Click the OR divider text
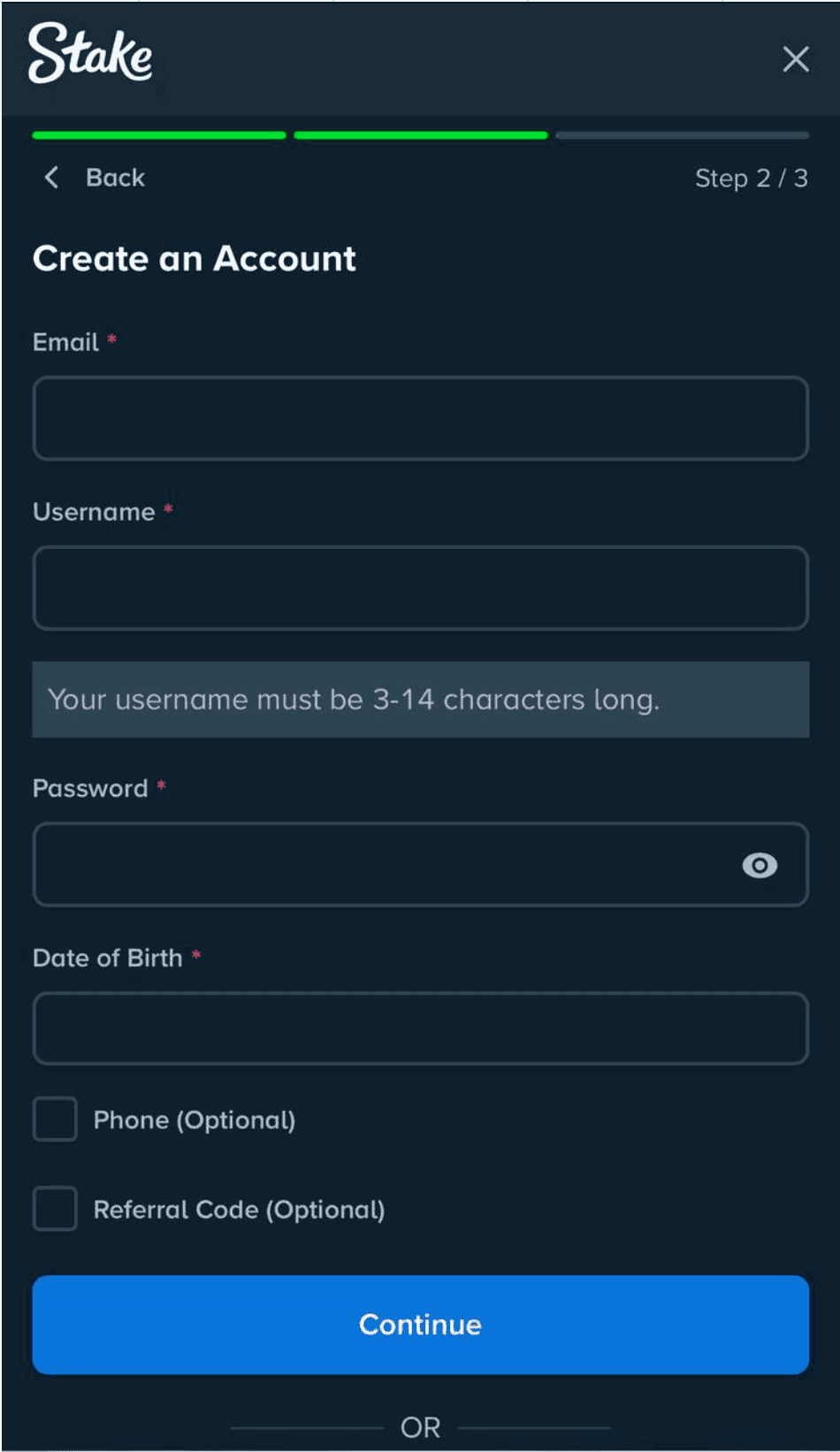Image resolution: width=840 pixels, height=1452 pixels. click(420, 1427)
